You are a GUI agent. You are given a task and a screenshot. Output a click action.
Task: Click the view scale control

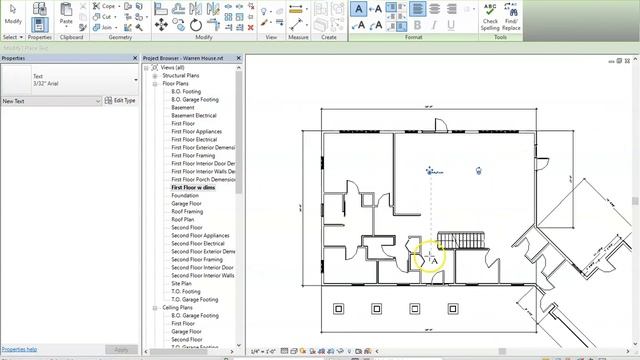pos(263,351)
